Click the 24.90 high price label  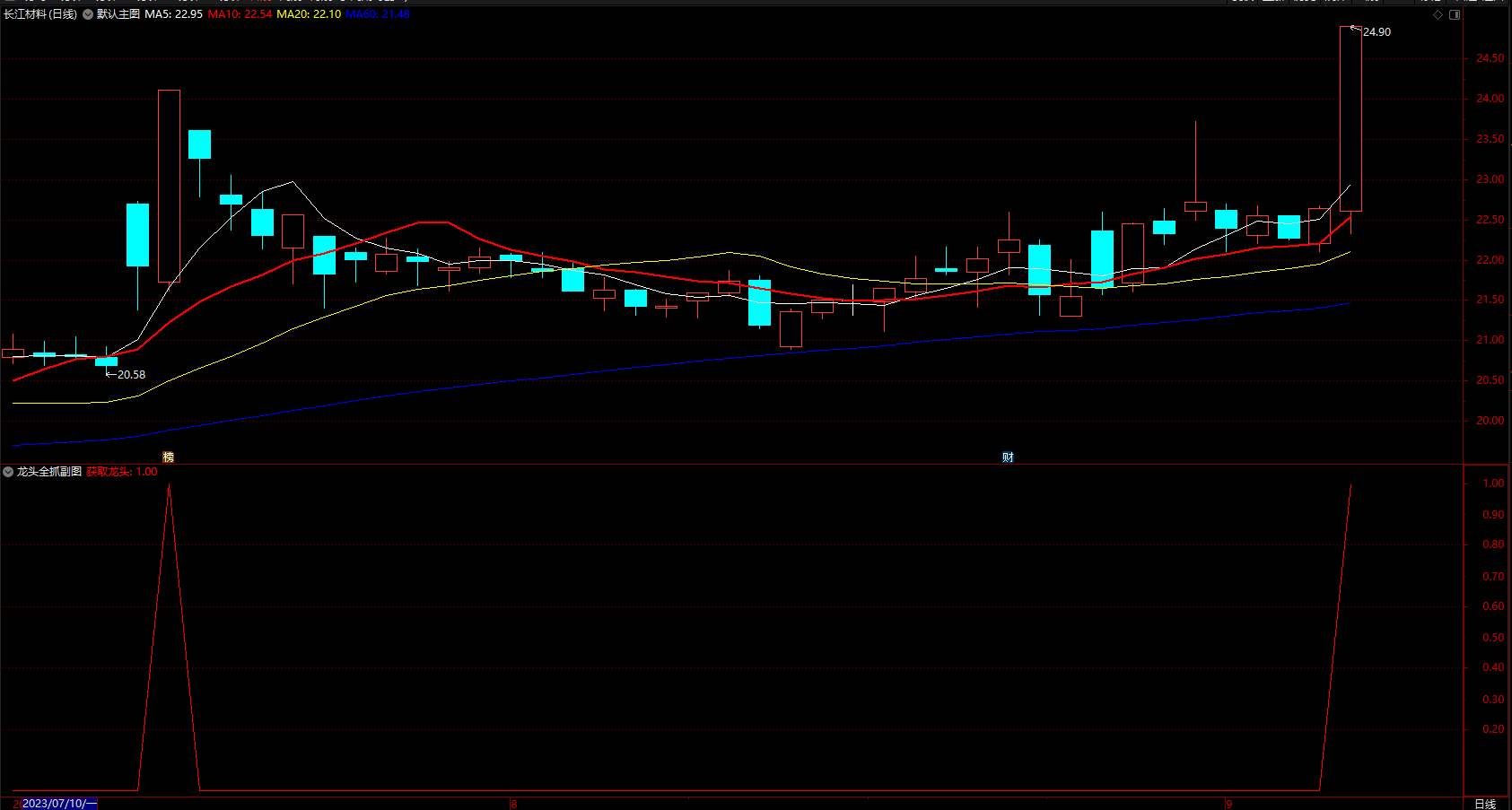point(1377,32)
